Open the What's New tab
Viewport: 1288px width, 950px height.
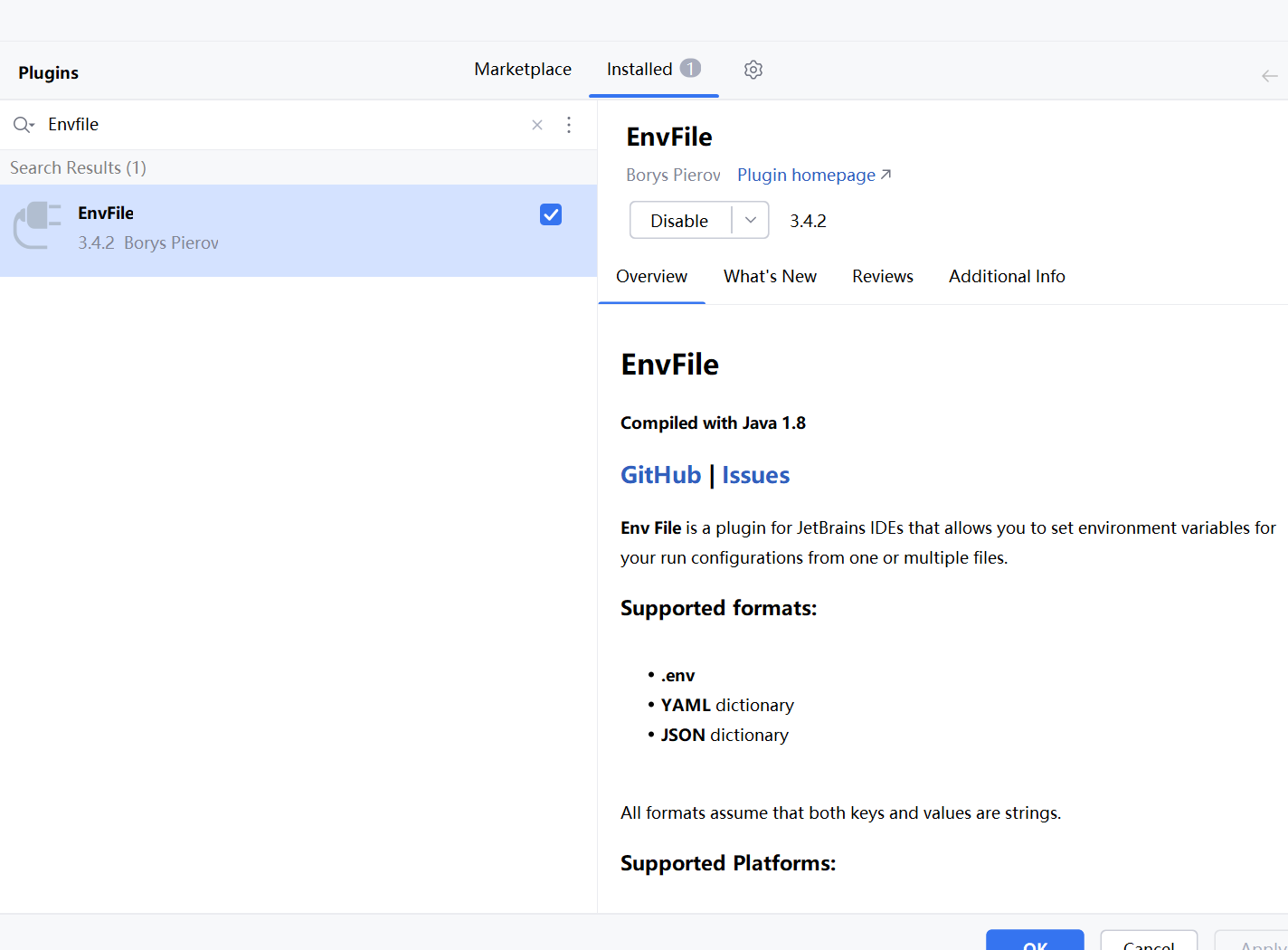click(x=770, y=276)
